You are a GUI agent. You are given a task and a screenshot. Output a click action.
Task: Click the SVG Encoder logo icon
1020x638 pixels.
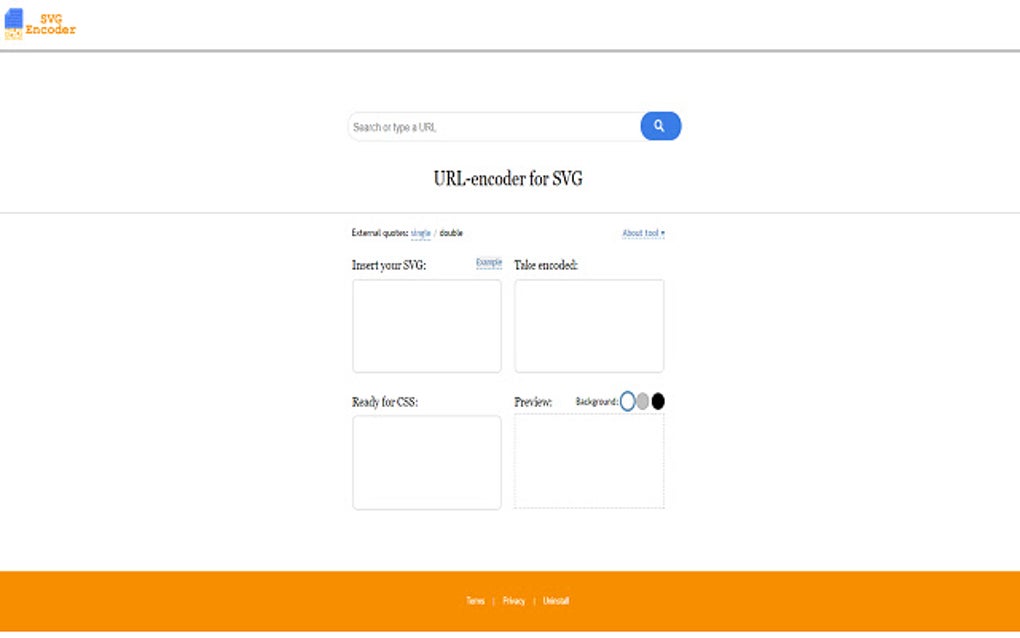pyautogui.click(x=14, y=21)
